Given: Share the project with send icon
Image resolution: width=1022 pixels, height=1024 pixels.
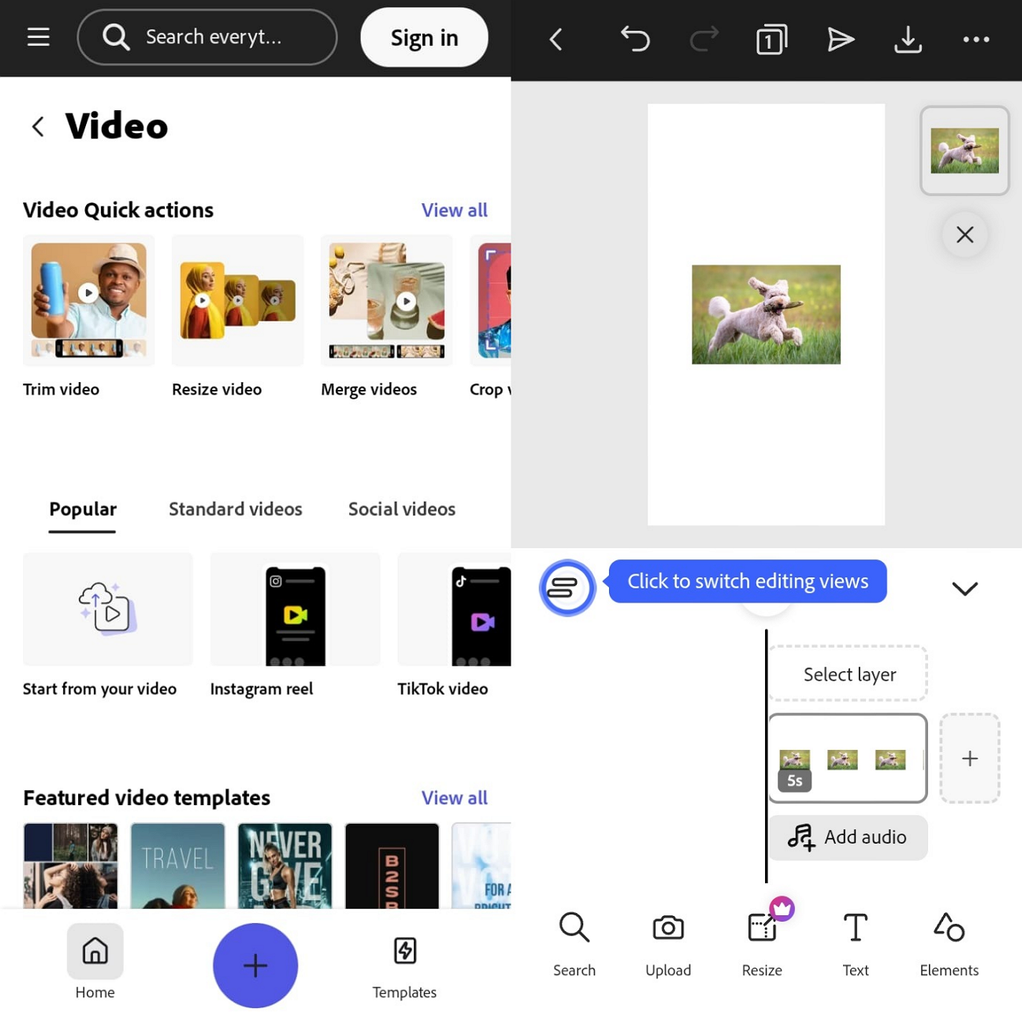Looking at the screenshot, I should tap(840, 40).
